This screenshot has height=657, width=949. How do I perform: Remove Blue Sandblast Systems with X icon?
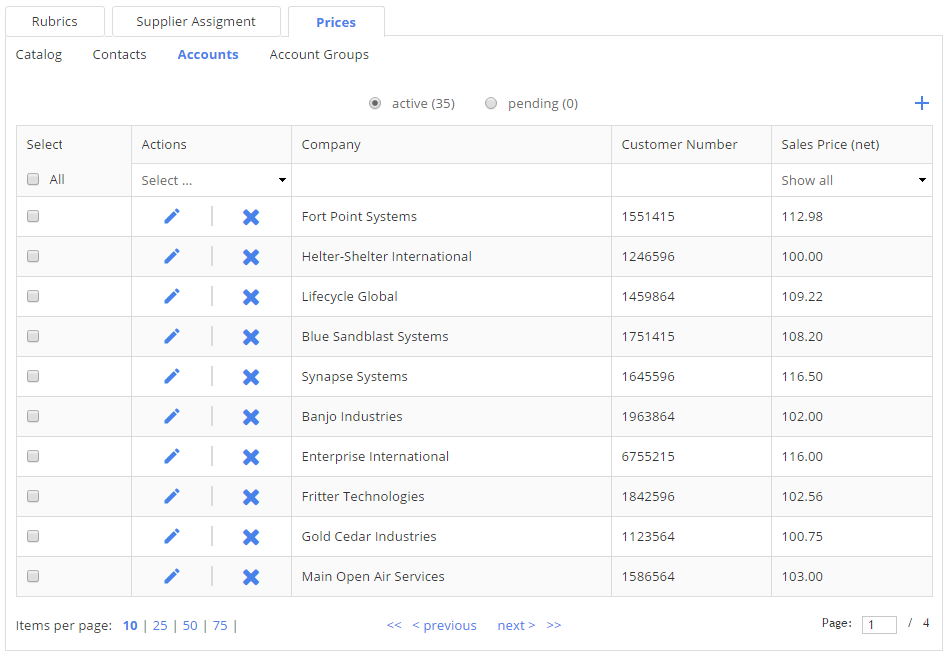[251, 337]
